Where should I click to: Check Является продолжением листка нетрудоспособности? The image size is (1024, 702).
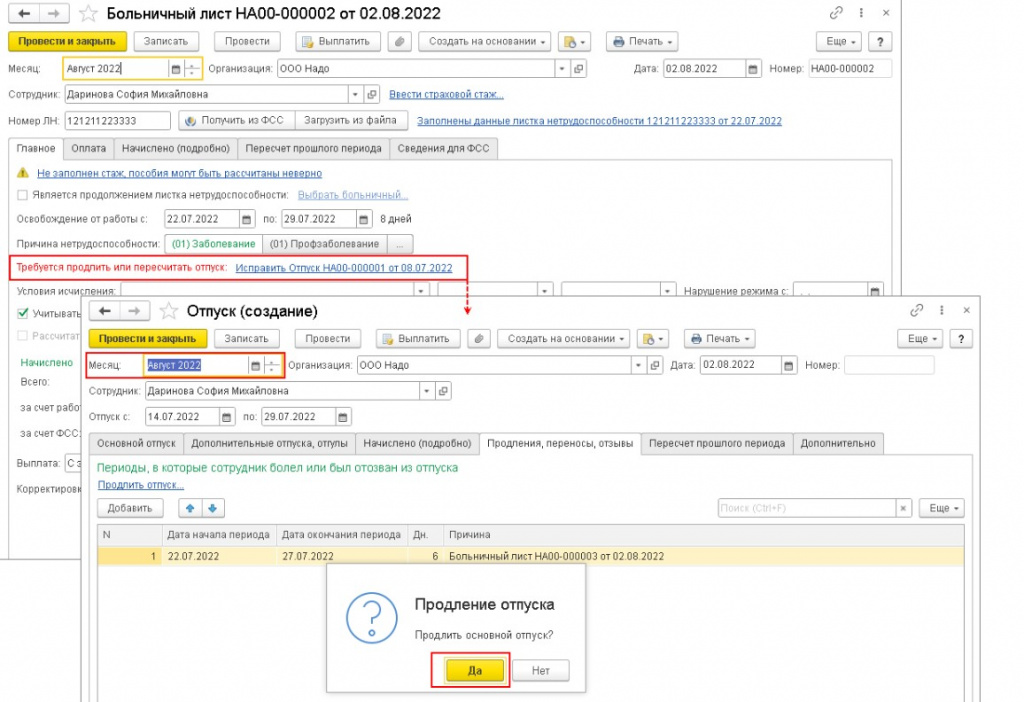[x=23, y=195]
